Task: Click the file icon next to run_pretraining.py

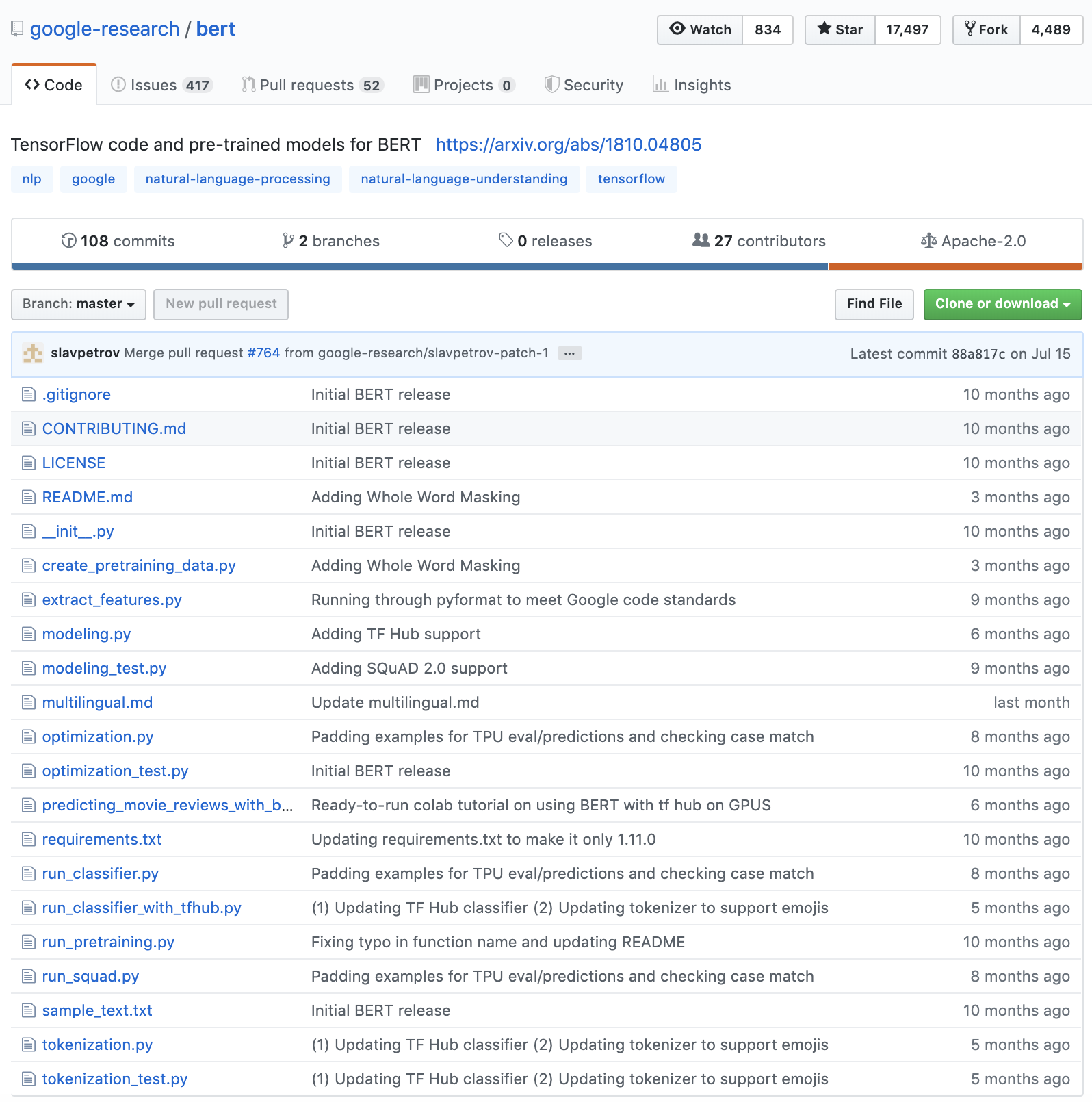Action: tap(28, 942)
